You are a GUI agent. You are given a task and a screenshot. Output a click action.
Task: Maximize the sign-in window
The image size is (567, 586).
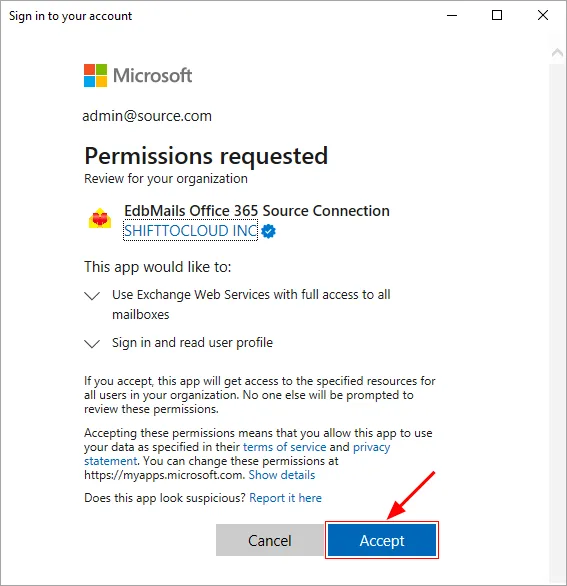pyautogui.click(x=497, y=15)
